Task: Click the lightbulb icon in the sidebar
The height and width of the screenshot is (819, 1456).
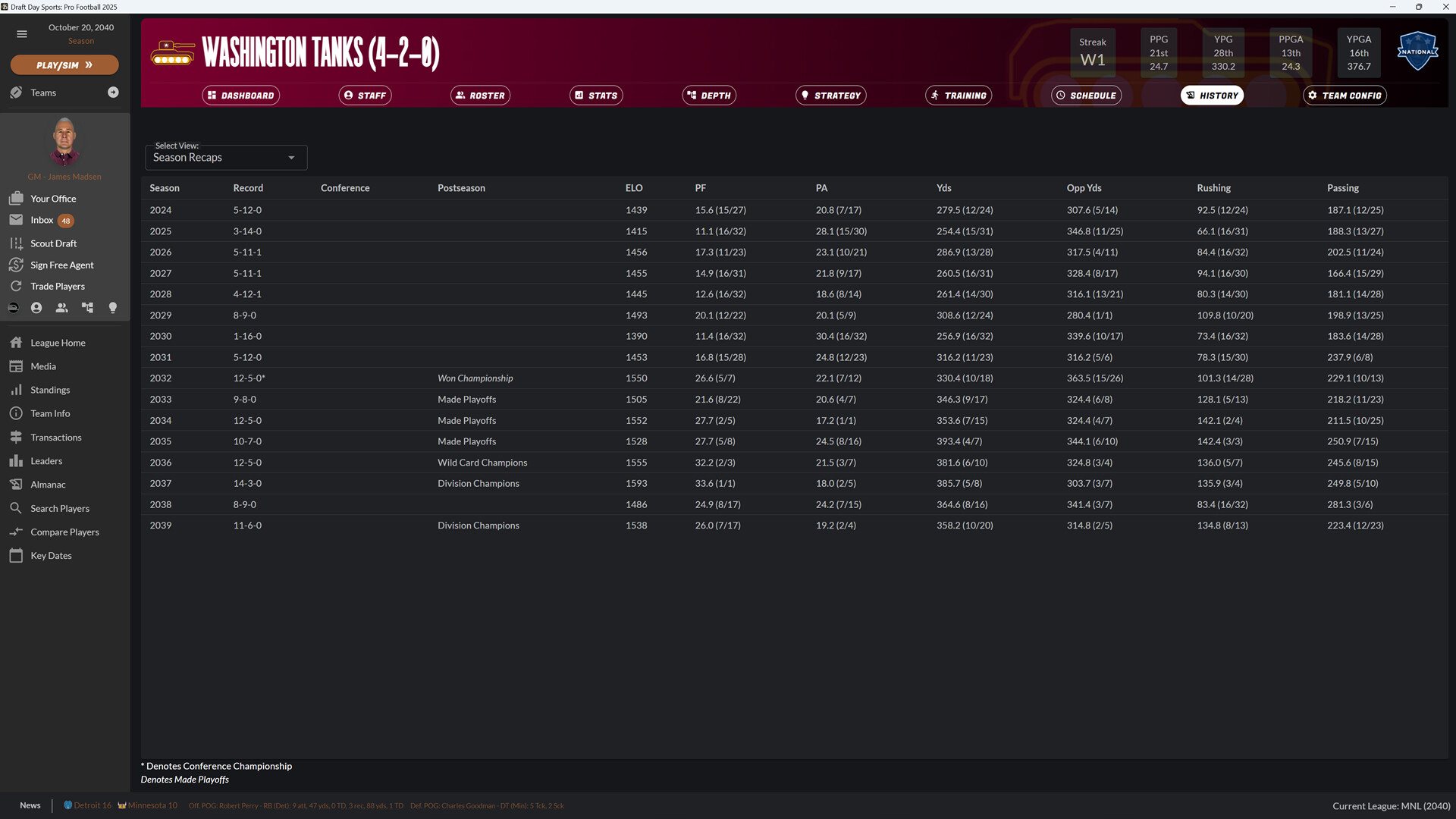Action: click(x=112, y=308)
